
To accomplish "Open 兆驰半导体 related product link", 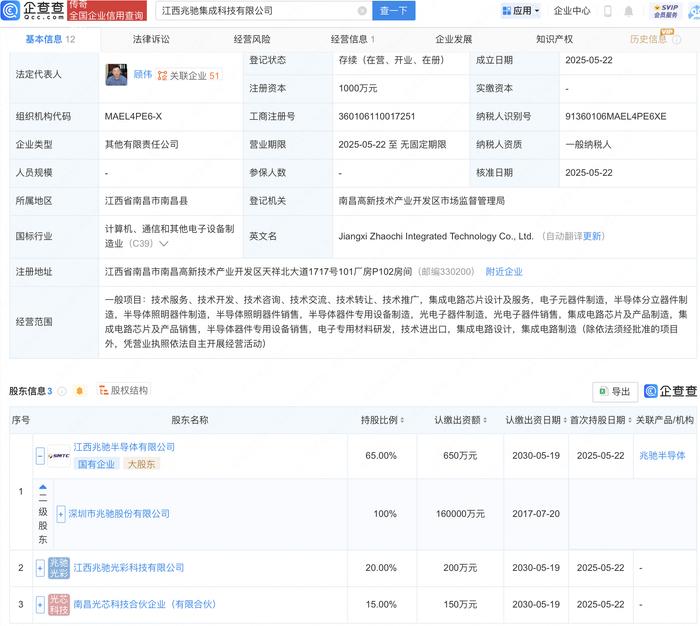I will point(662,456).
